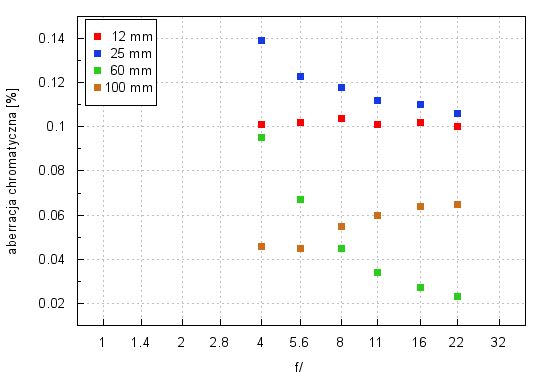Click the 5.6 label on the x-axis
550x380 pixels.
coord(299,342)
